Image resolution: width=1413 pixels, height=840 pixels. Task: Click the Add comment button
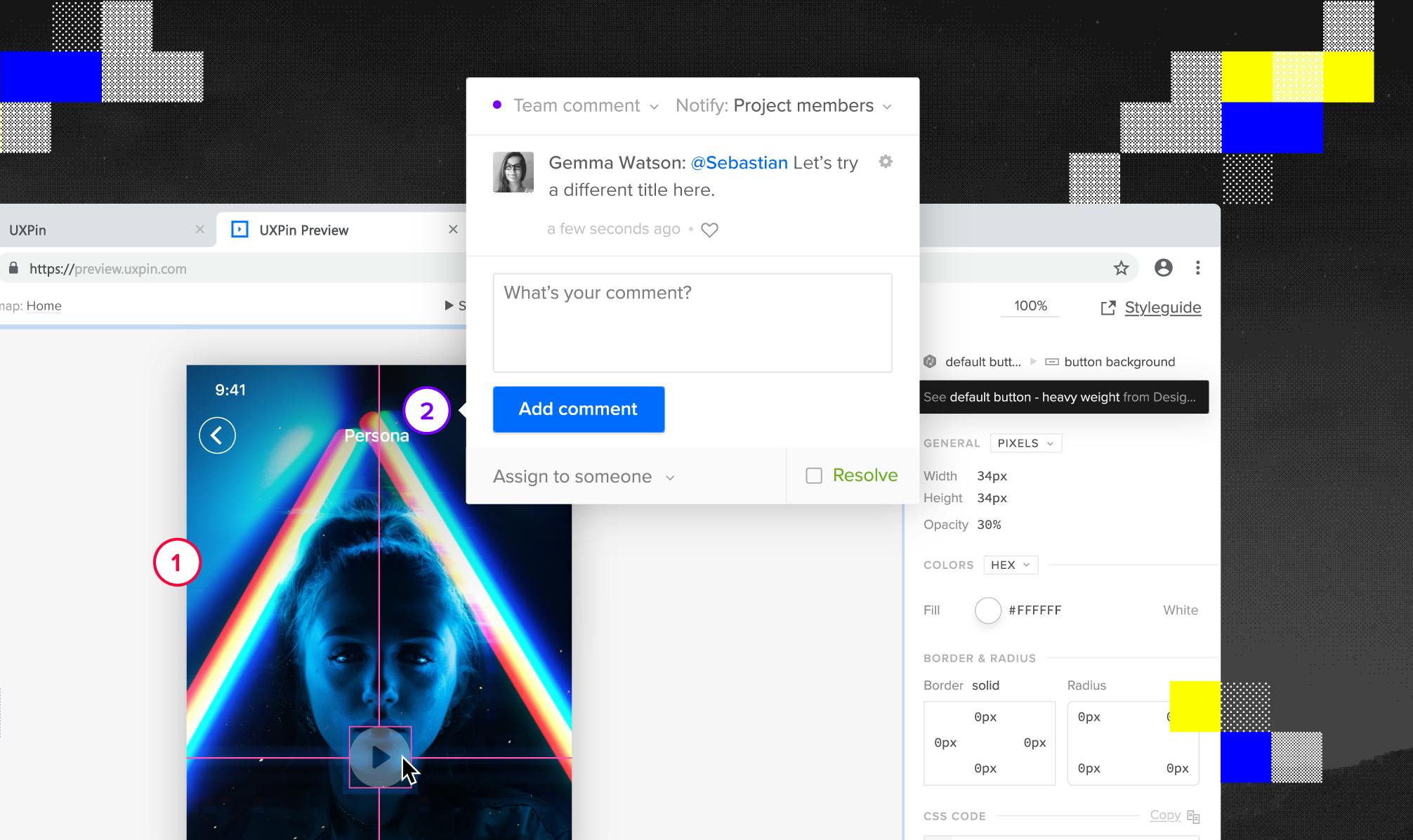(x=579, y=409)
